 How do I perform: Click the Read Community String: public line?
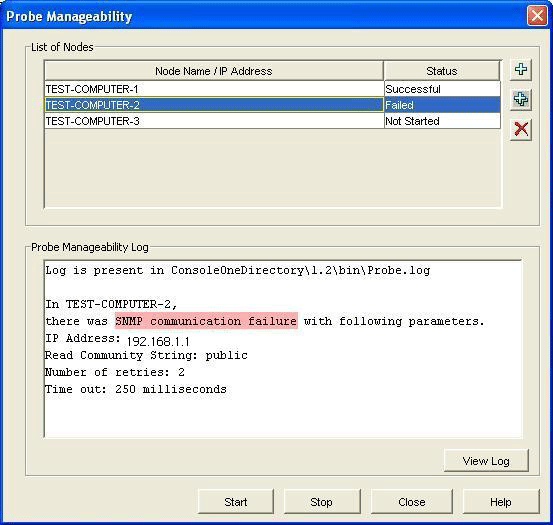pyautogui.click(x=146, y=355)
